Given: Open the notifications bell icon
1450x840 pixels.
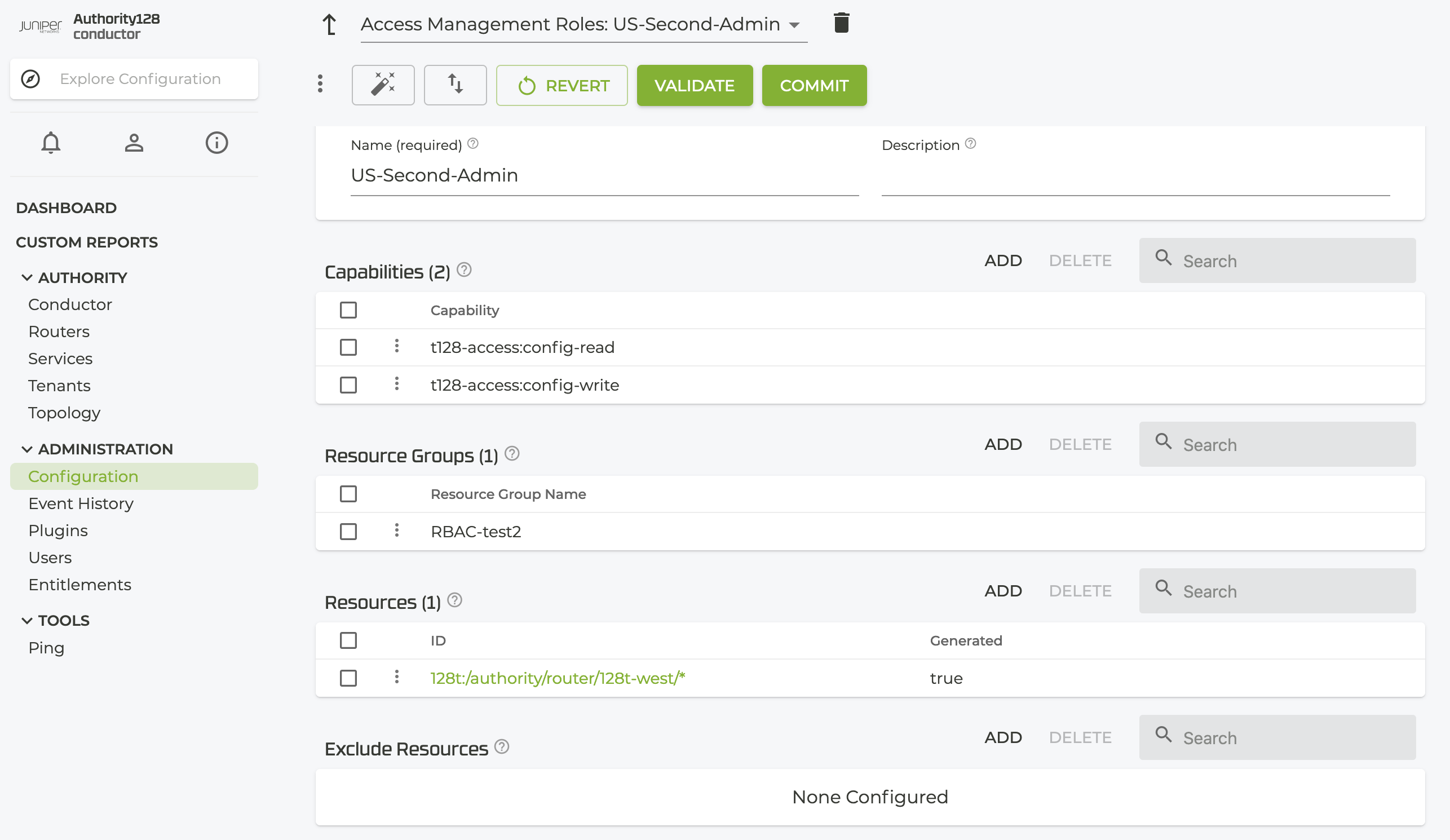Looking at the screenshot, I should pos(51,143).
